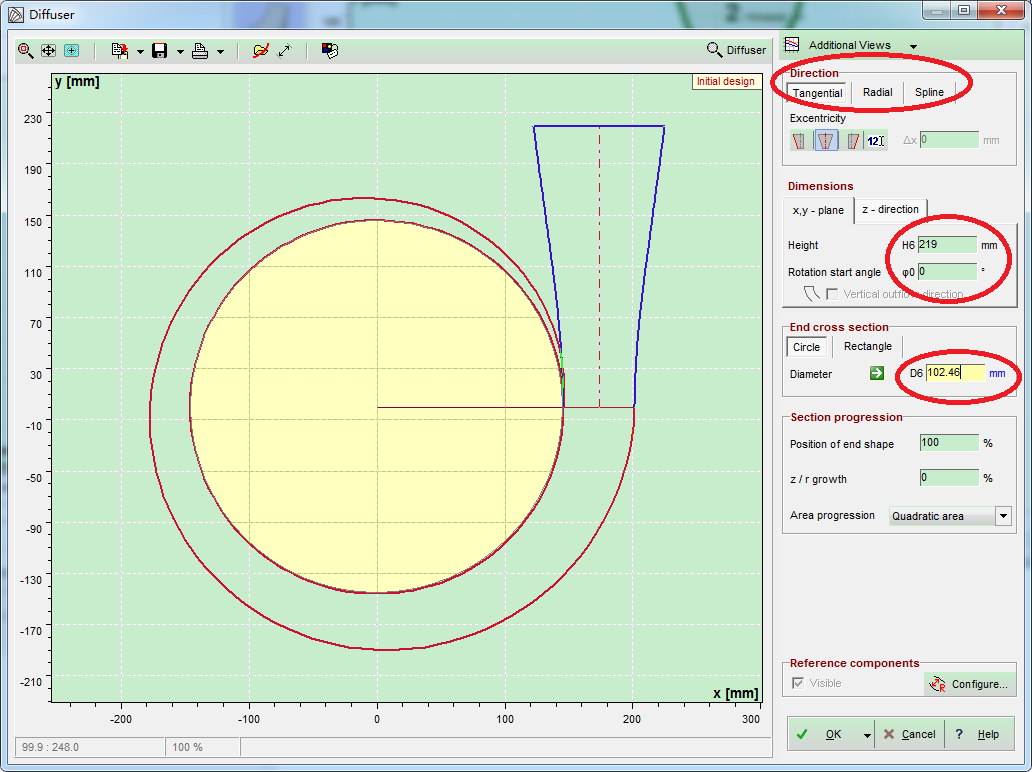The width and height of the screenshot is (1032, 772).
Task: Choose Radial direction
Action: click(x=877, y=93)
